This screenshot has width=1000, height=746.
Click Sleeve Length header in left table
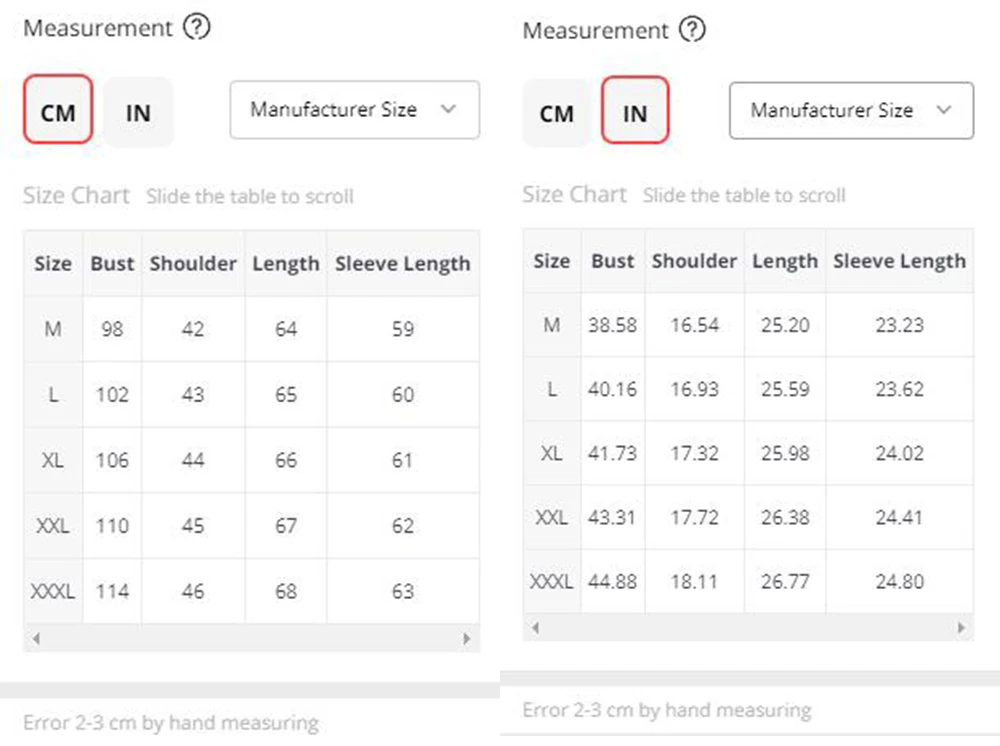coord(402,263)
